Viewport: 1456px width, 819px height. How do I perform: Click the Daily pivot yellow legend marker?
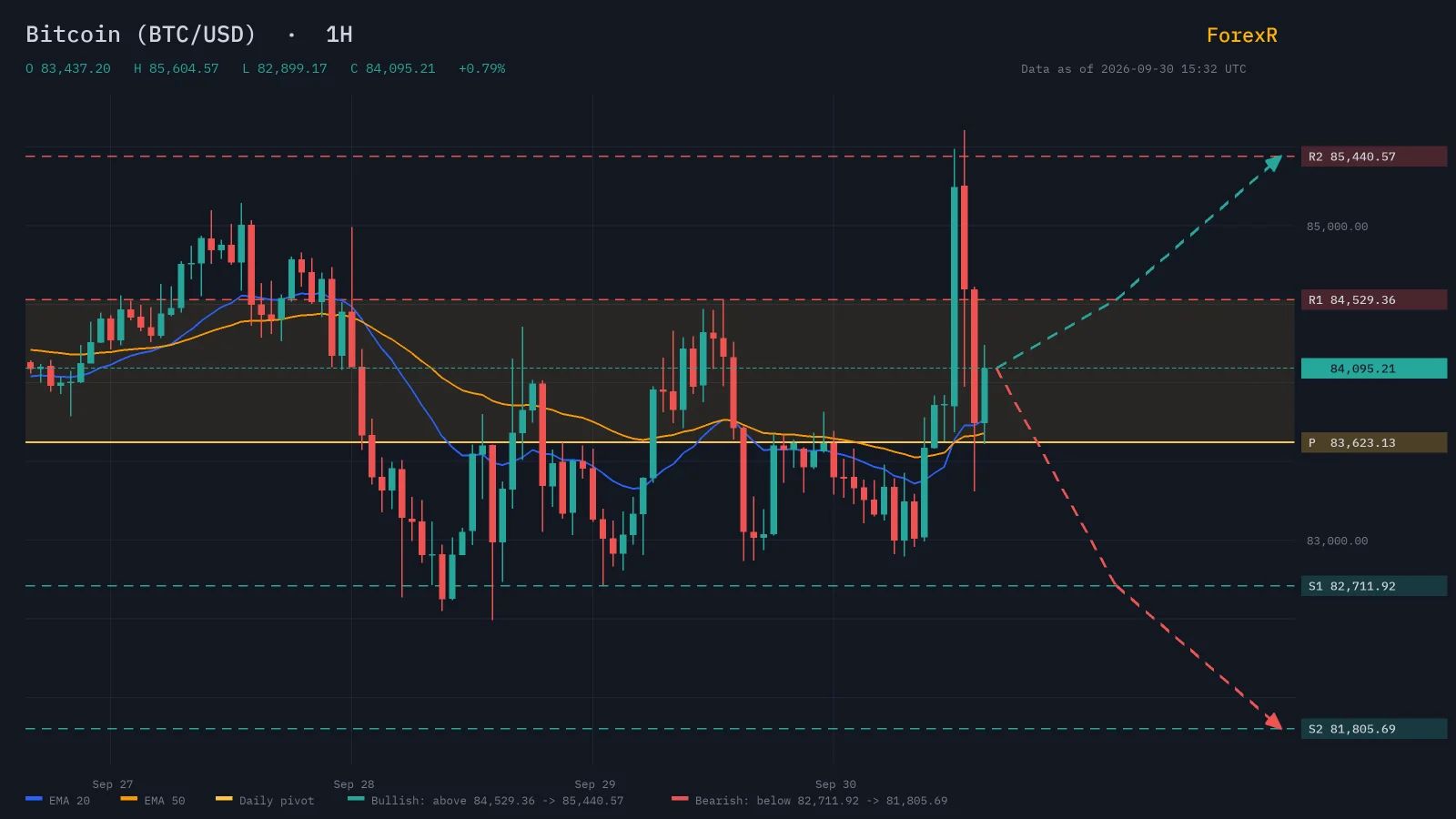pos(224,799)
